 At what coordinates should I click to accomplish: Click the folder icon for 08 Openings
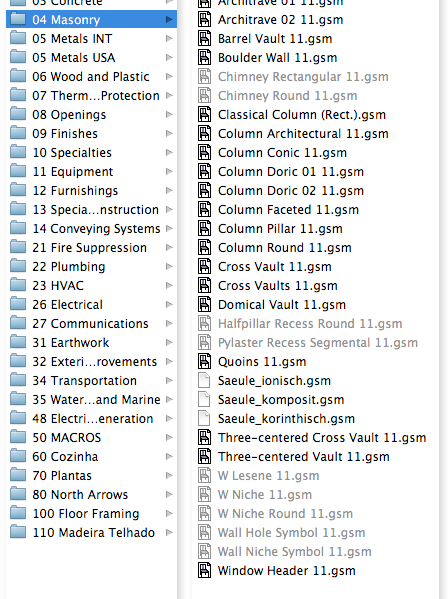[x=18, y=114]
